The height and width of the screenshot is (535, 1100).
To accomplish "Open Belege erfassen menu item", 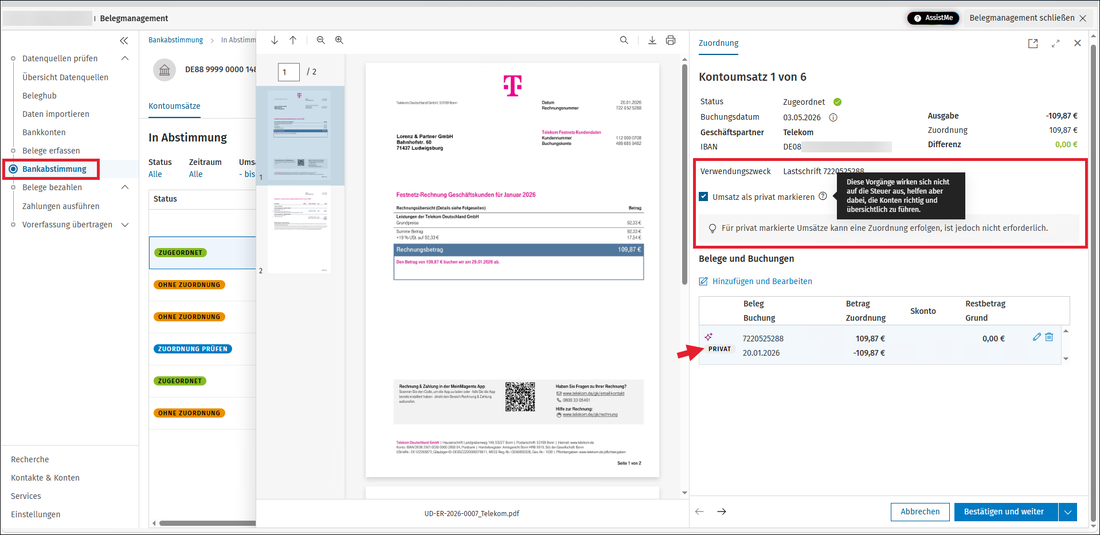I will pyautogui.click(x=51, y=150).
